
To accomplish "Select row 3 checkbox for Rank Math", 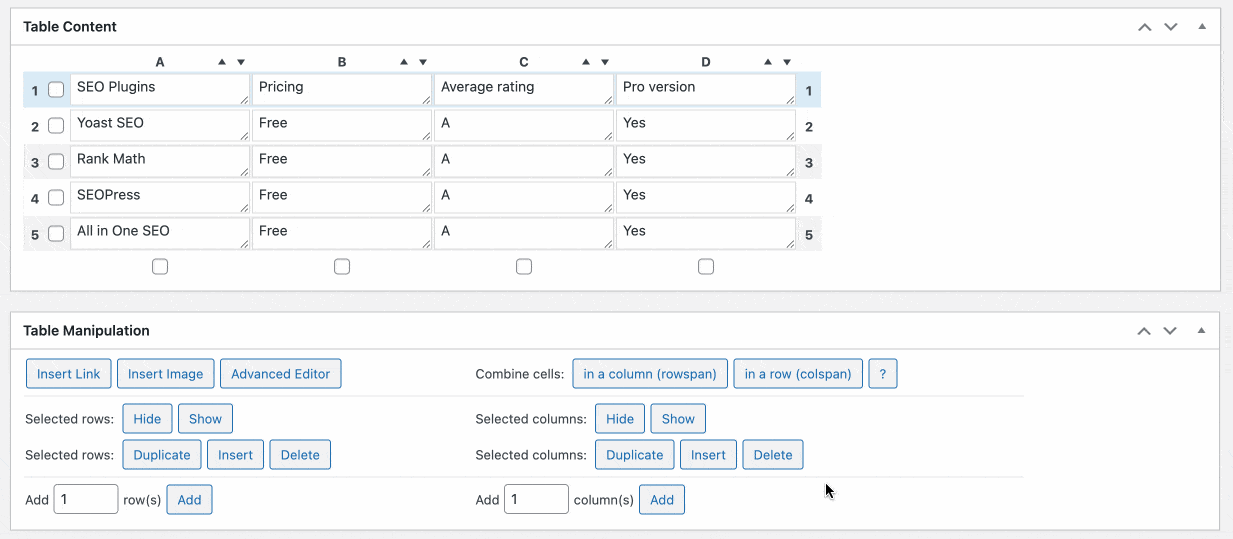I will pos(56,162).
